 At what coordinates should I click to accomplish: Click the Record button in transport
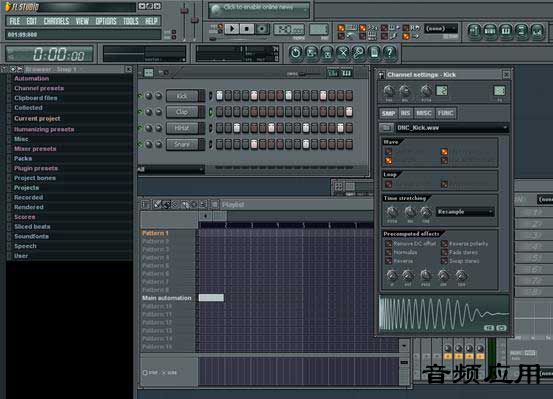262,29
